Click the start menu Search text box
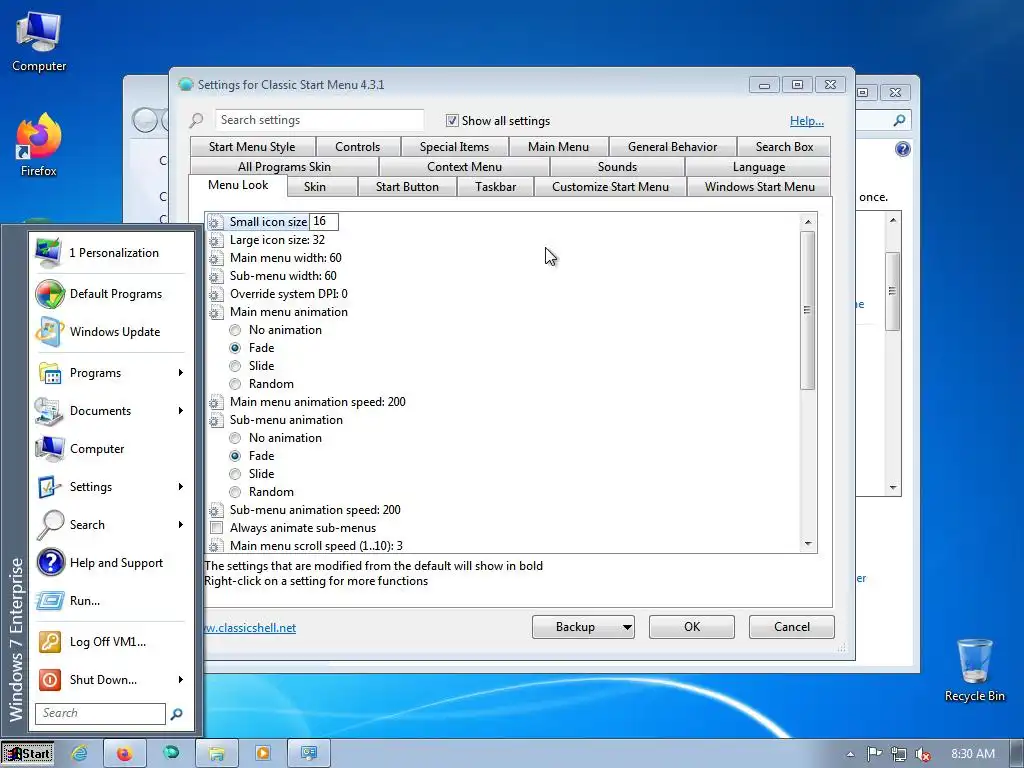 [100, 713]
